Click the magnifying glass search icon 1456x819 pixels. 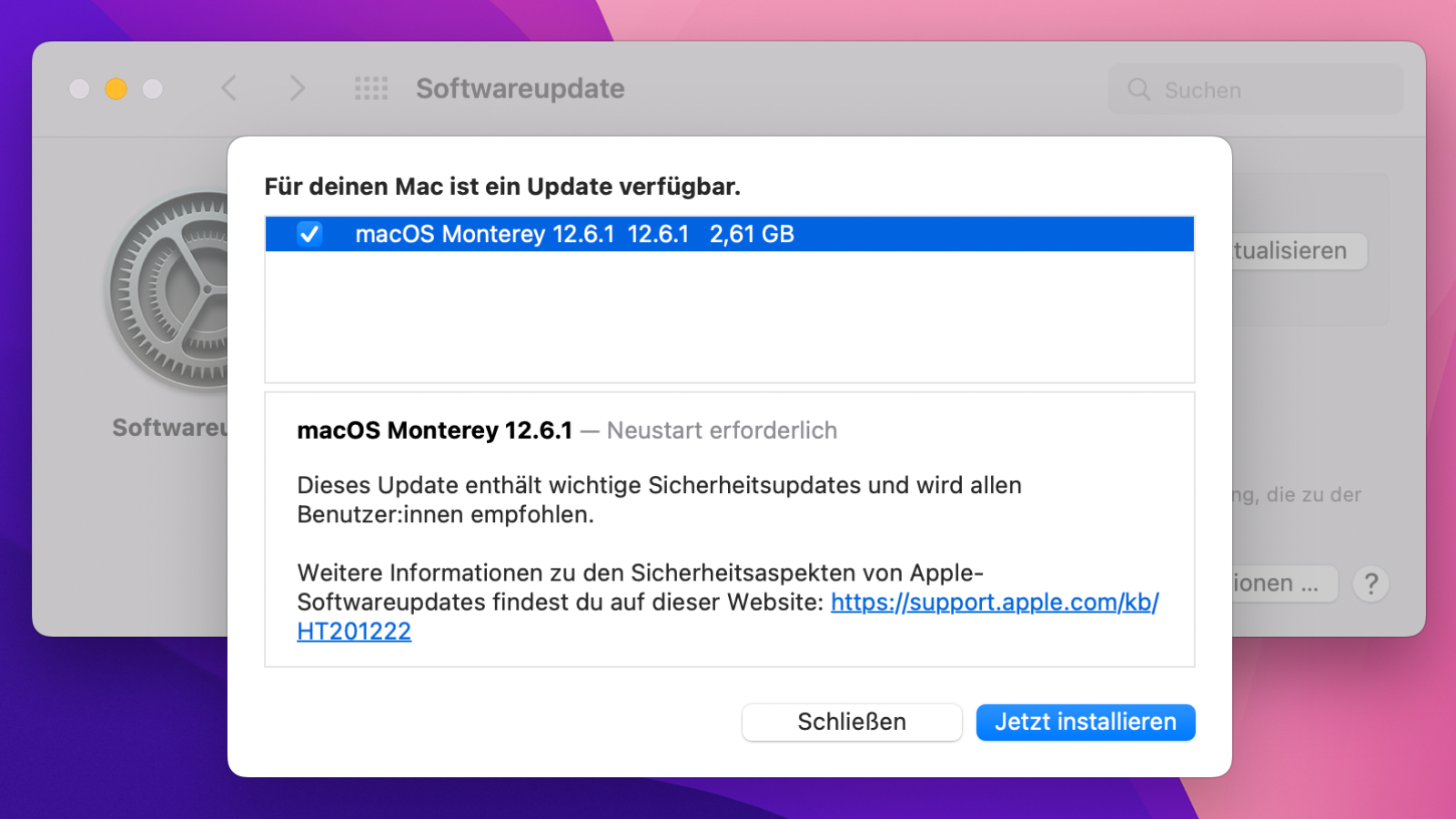(1138, 89)
